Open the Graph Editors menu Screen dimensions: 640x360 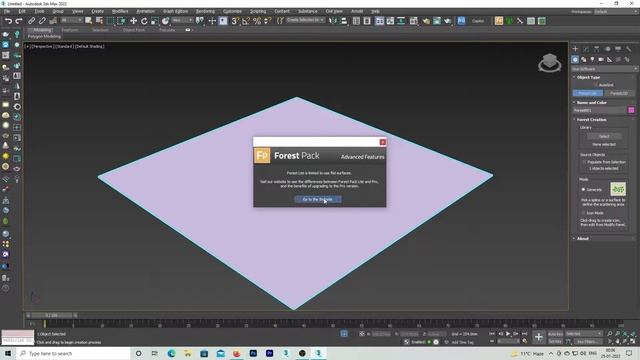coord(175,11)
